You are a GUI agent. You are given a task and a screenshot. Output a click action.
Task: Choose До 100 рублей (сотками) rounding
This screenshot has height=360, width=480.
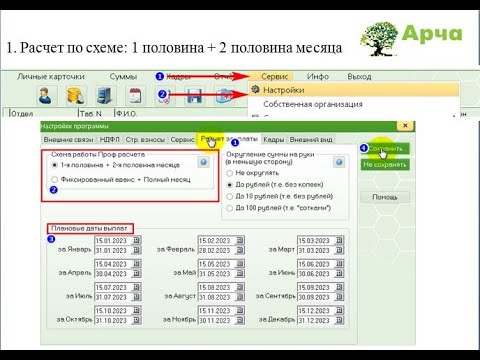pos(279,208)
